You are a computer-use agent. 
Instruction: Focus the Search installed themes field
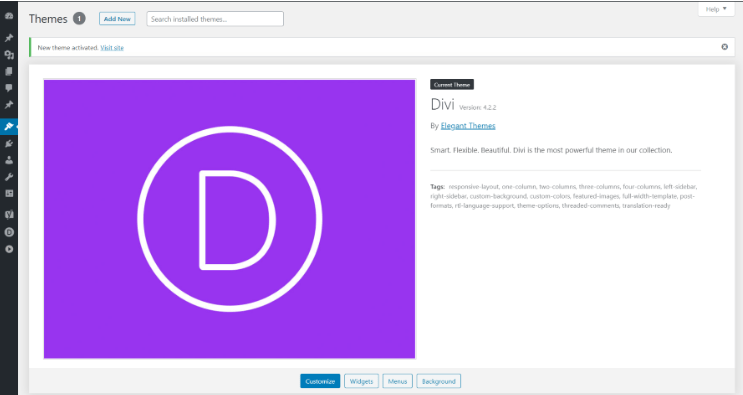[x=215, y=19]
